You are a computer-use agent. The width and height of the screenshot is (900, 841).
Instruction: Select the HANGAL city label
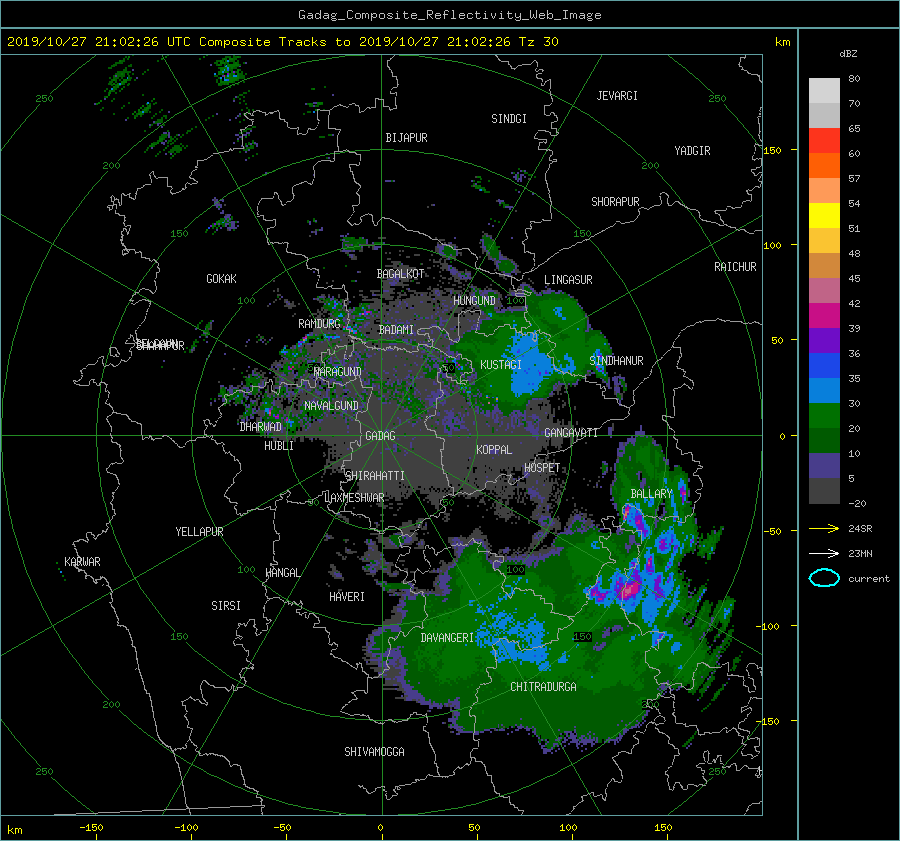pos(282,573)
